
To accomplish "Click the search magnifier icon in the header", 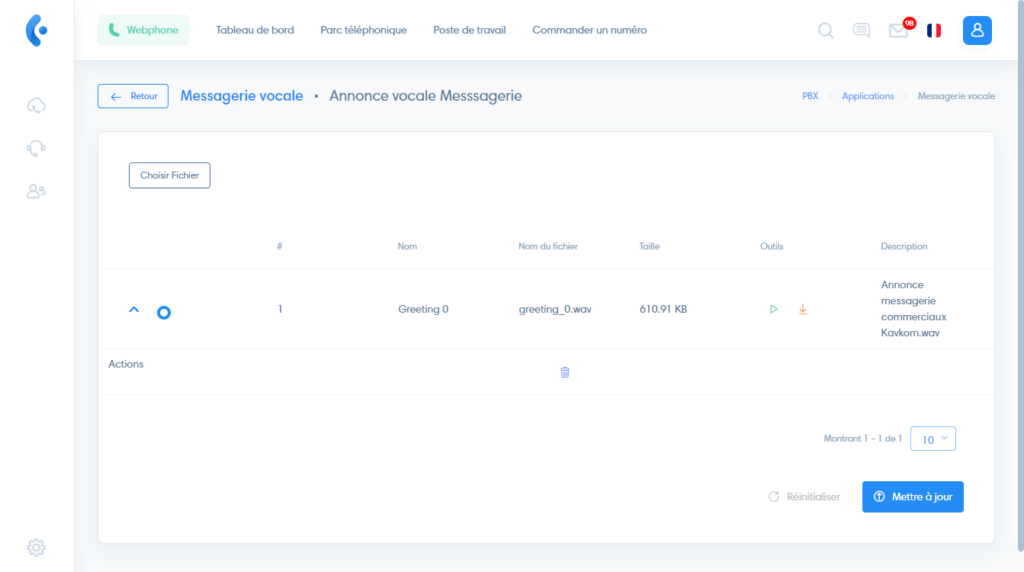I will (826, 30).
